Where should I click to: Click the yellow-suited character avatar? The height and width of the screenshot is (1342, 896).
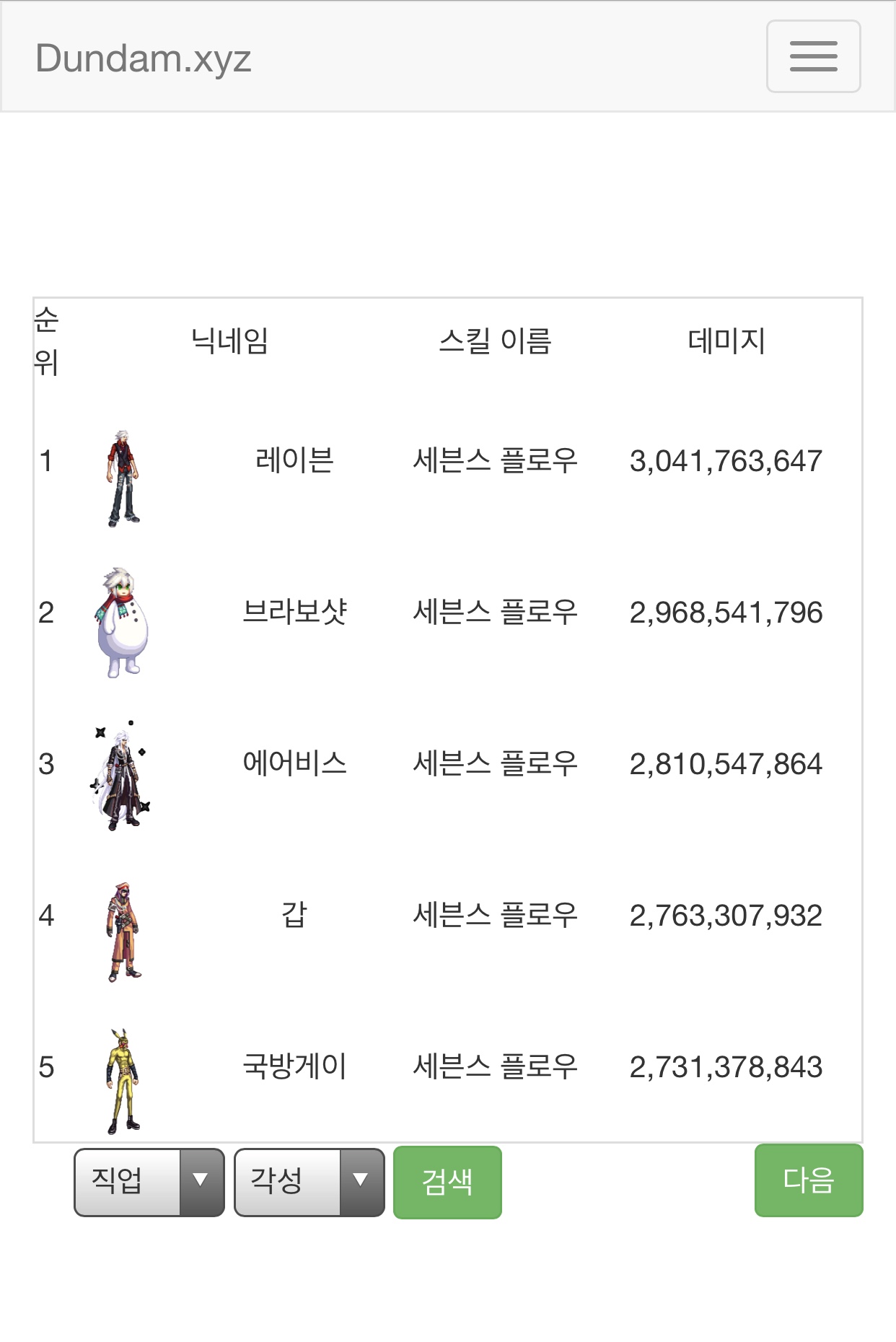pyautogui.click(x=123, y=1081)
